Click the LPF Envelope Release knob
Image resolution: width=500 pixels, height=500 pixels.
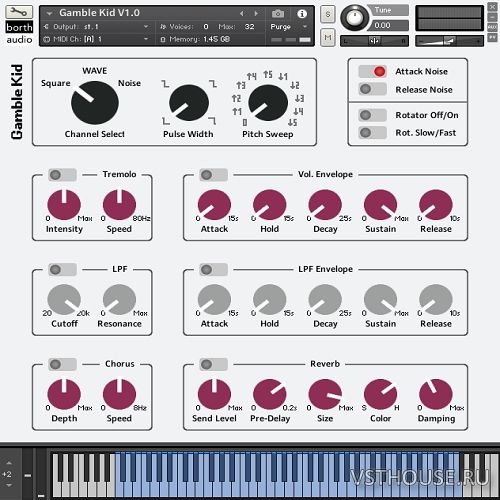(x=436, y=299)
